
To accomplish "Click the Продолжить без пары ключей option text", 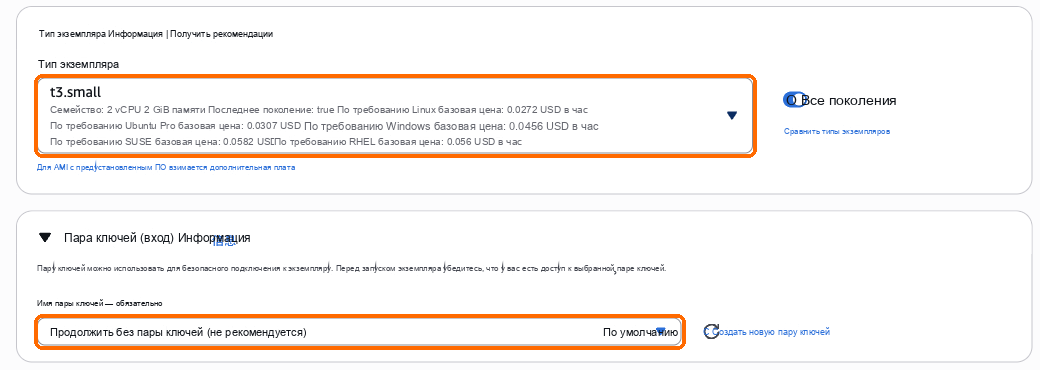I will click(178, 332).
